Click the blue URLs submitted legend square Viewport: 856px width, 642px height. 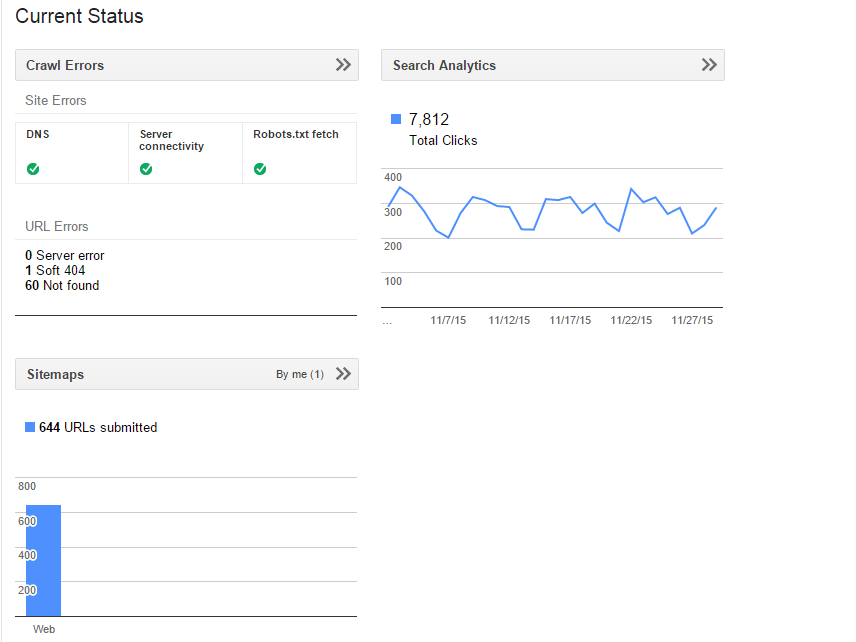tap(30, 427)
